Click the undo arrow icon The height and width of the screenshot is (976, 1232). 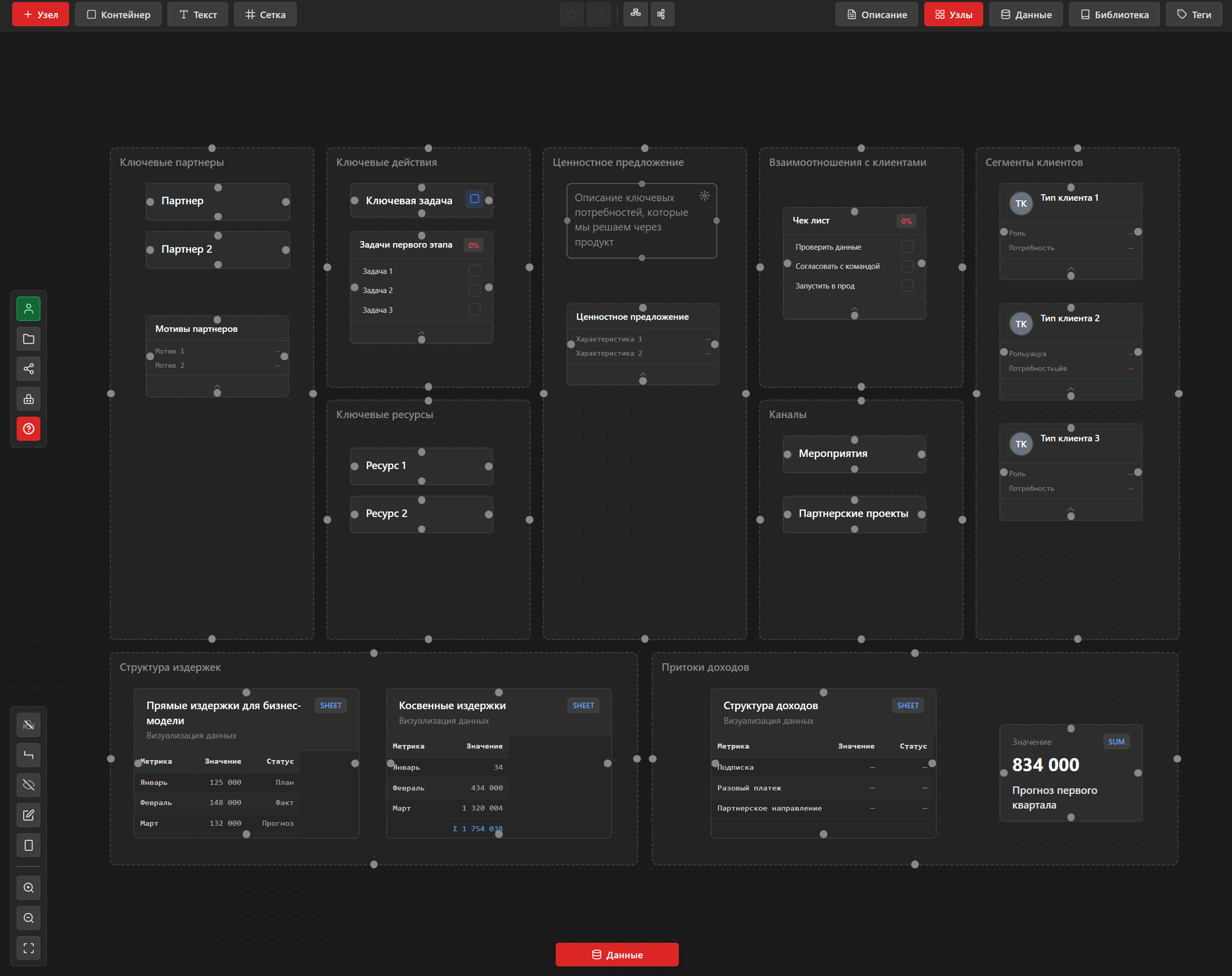pos(572,15)
